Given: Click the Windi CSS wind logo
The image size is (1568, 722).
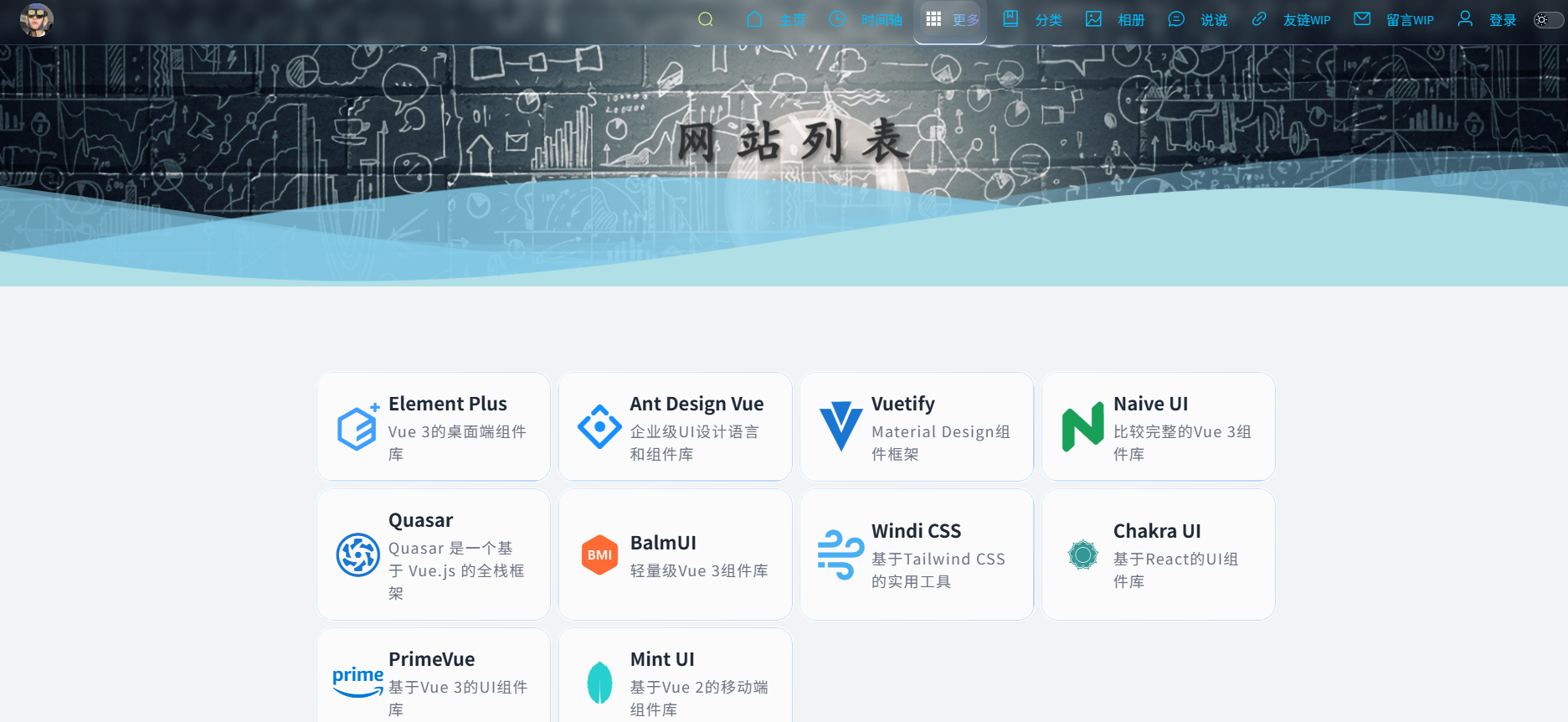Looking at the screenshot, I should coord(841,554).
